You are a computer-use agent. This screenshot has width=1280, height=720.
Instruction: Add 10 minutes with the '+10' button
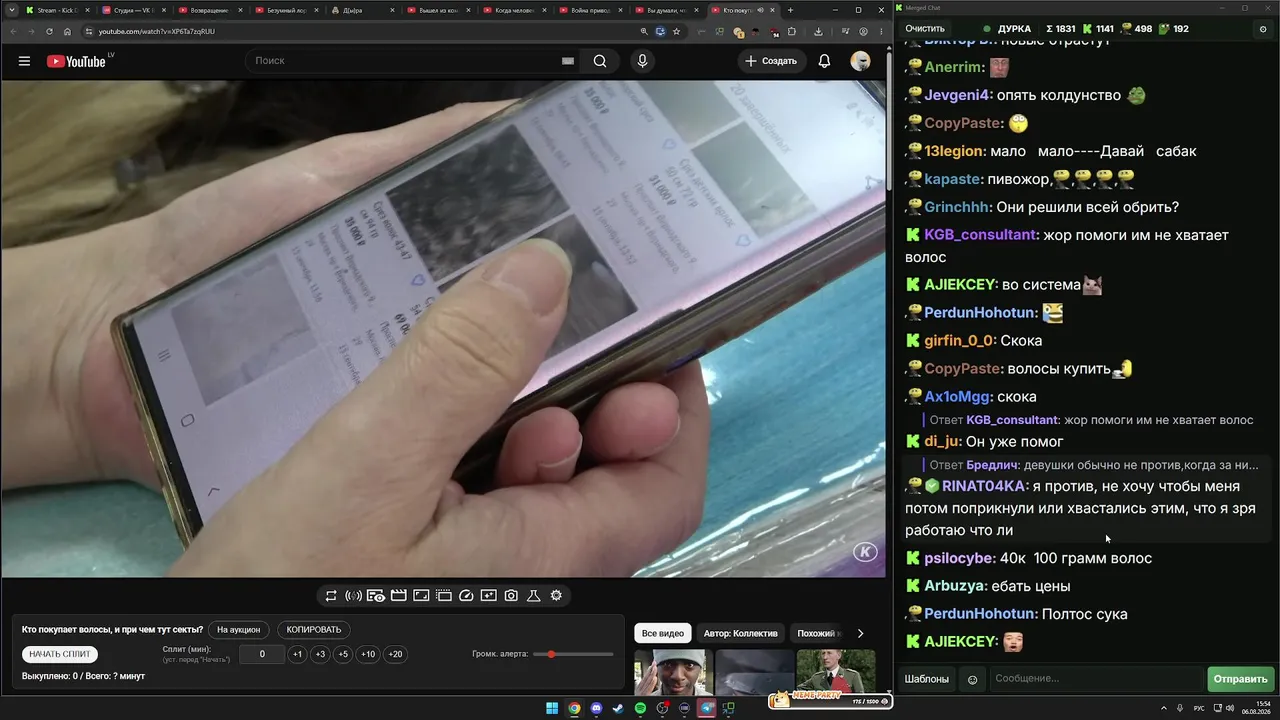(368, 654)
